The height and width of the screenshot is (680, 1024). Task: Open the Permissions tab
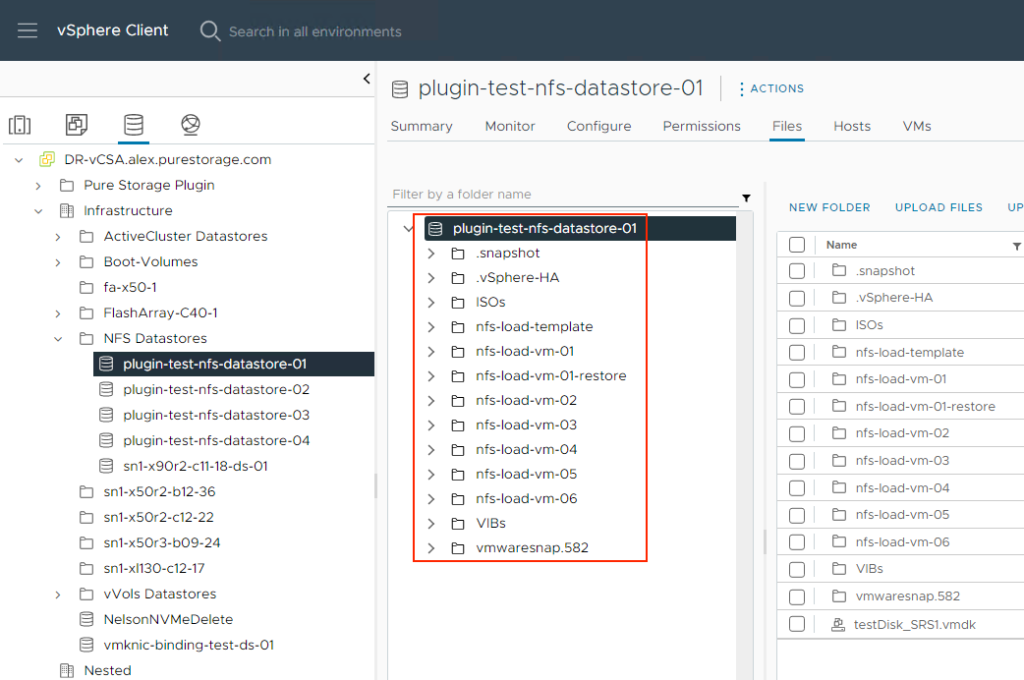(701, 126)
